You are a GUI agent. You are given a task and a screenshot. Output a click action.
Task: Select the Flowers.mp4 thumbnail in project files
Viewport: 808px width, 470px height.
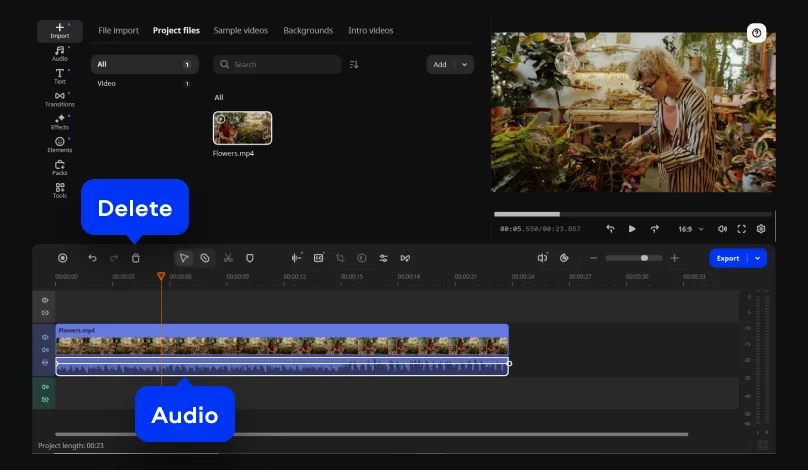click(x=242, y=128)
